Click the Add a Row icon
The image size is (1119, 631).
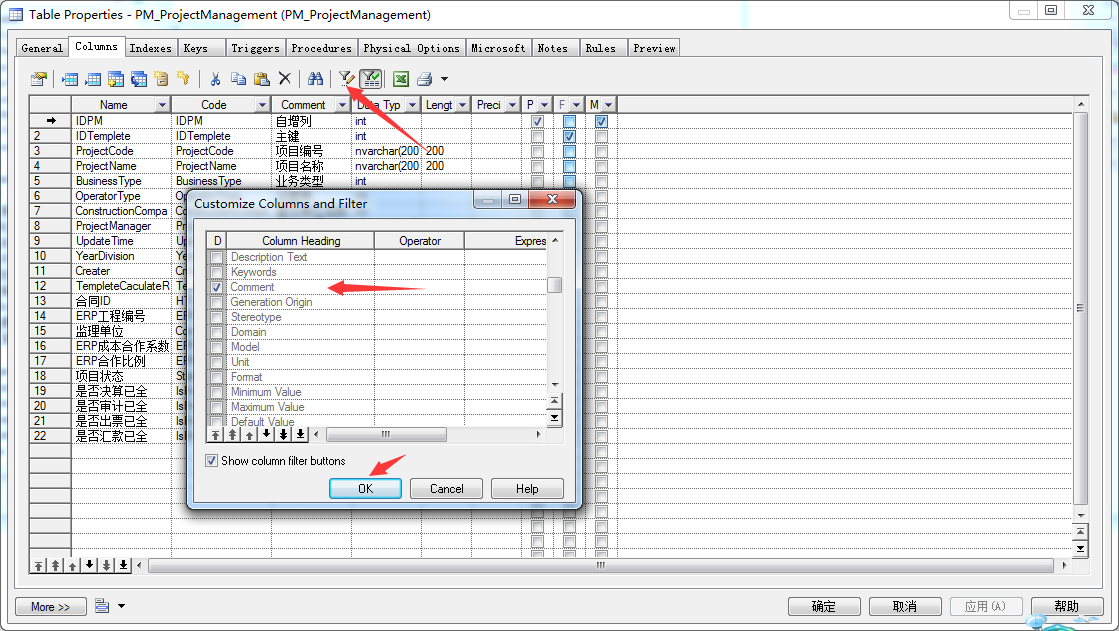pyautogui.click(x=93, y=79)
